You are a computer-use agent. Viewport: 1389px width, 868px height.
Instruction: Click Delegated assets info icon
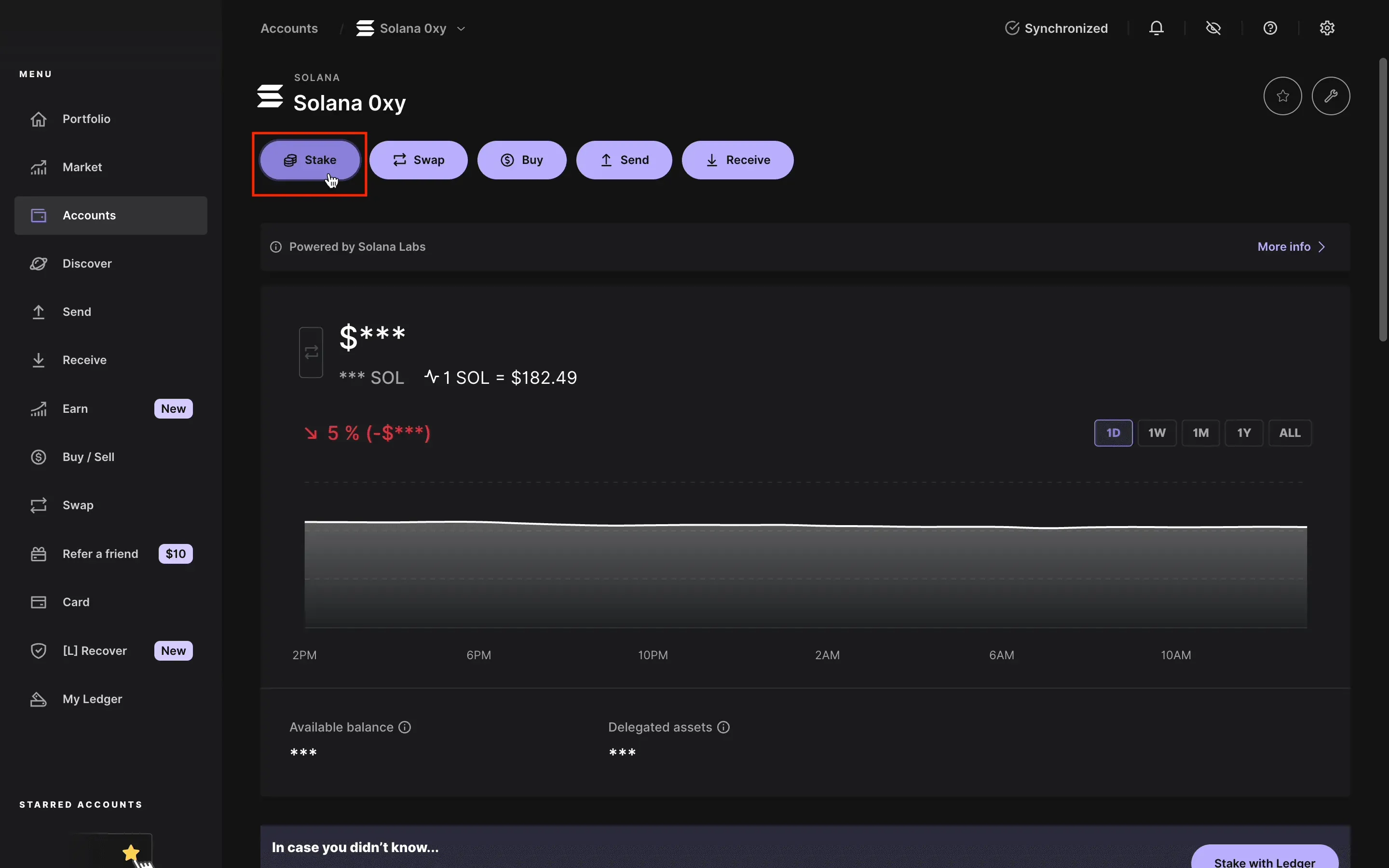pos(723,727)
